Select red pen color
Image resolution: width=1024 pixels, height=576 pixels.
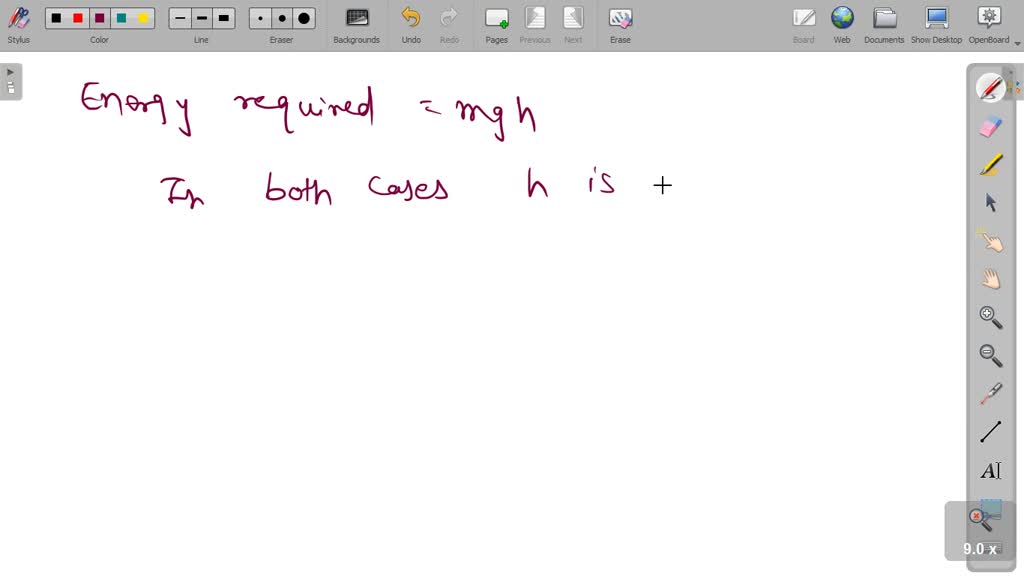tap(78, 18)
